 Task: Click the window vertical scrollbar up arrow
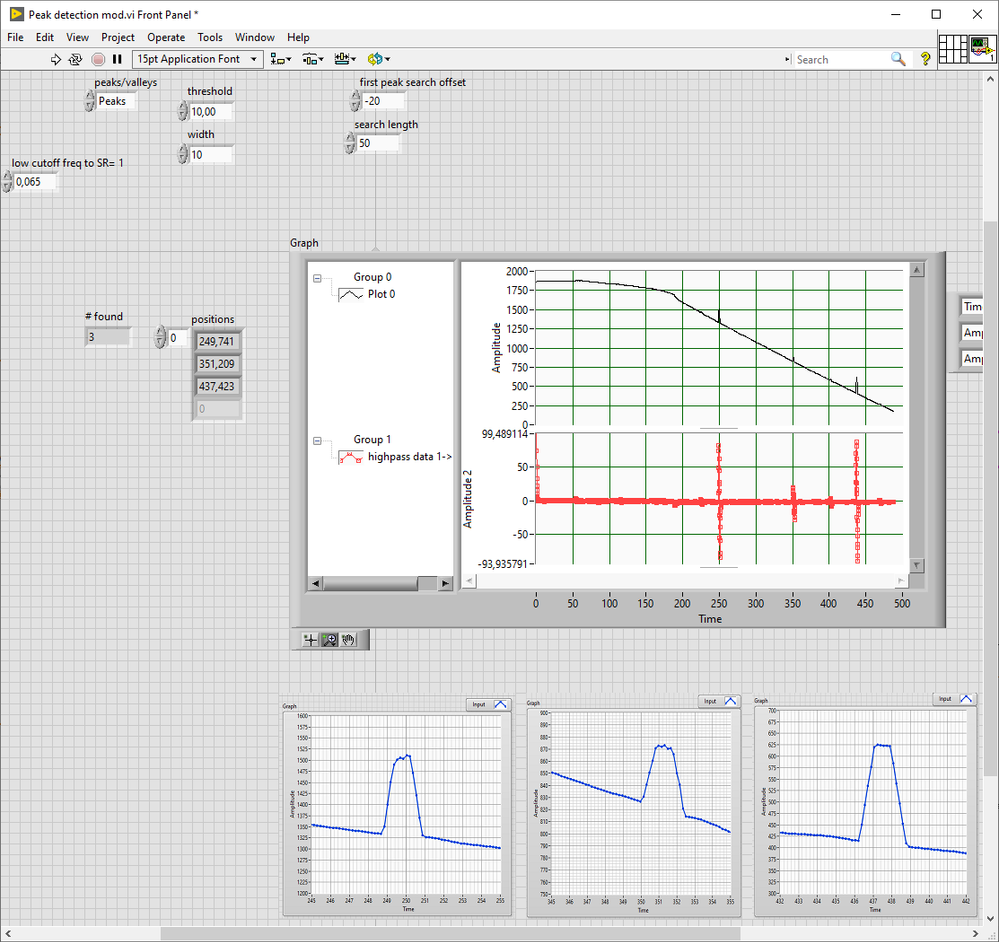[x=990, y=80]
